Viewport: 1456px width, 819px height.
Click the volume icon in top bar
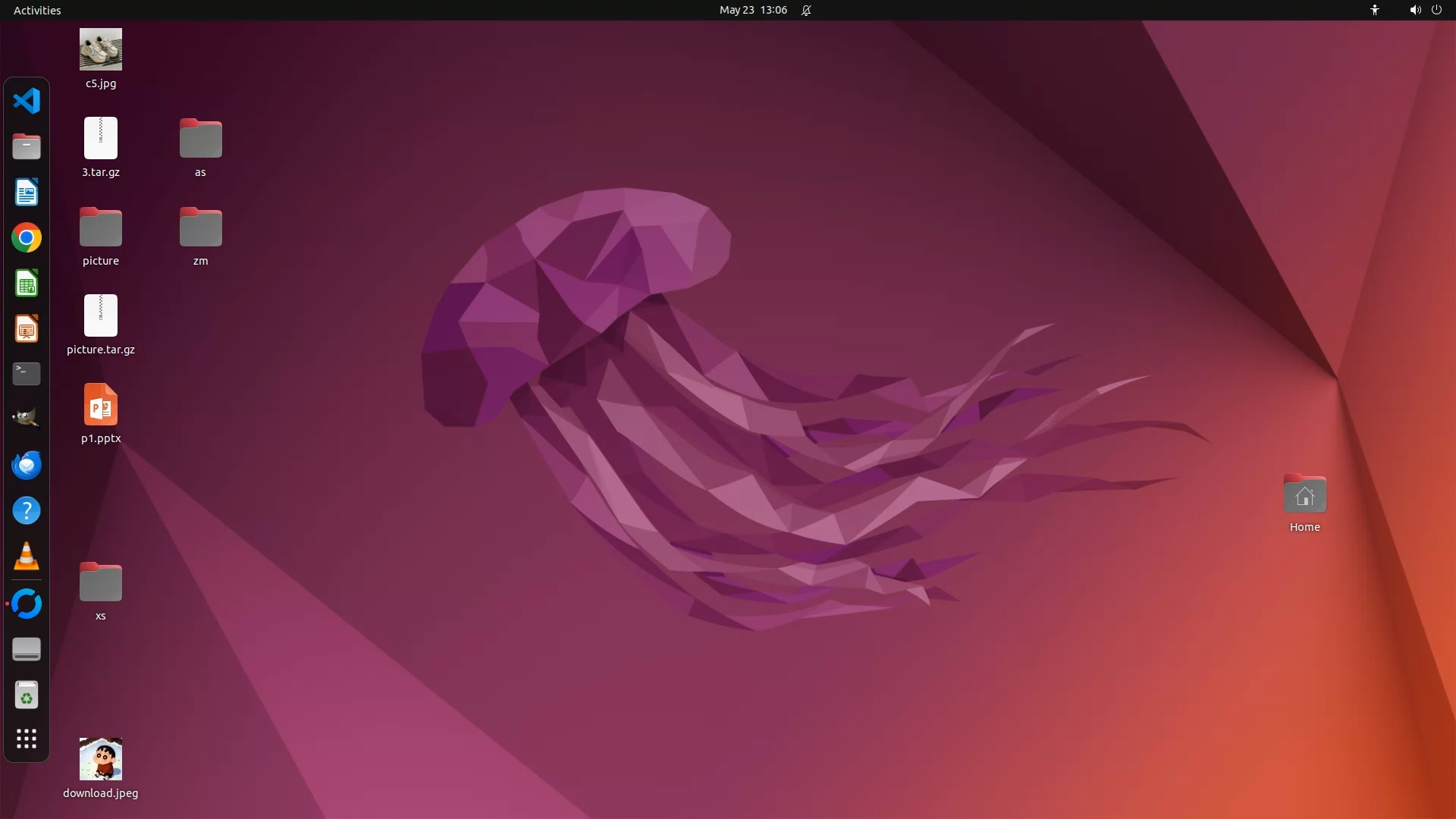click(x=1414, y=10)
